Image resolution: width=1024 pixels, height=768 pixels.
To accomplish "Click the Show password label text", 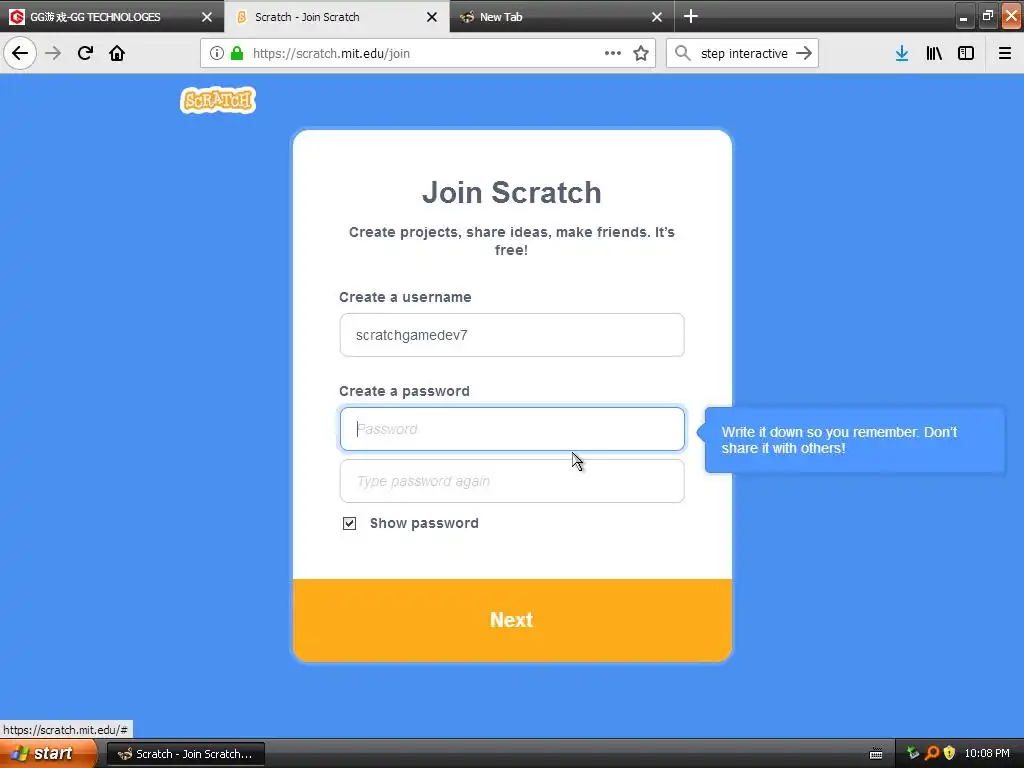I will pyautogui.click(x=424, y=523).
